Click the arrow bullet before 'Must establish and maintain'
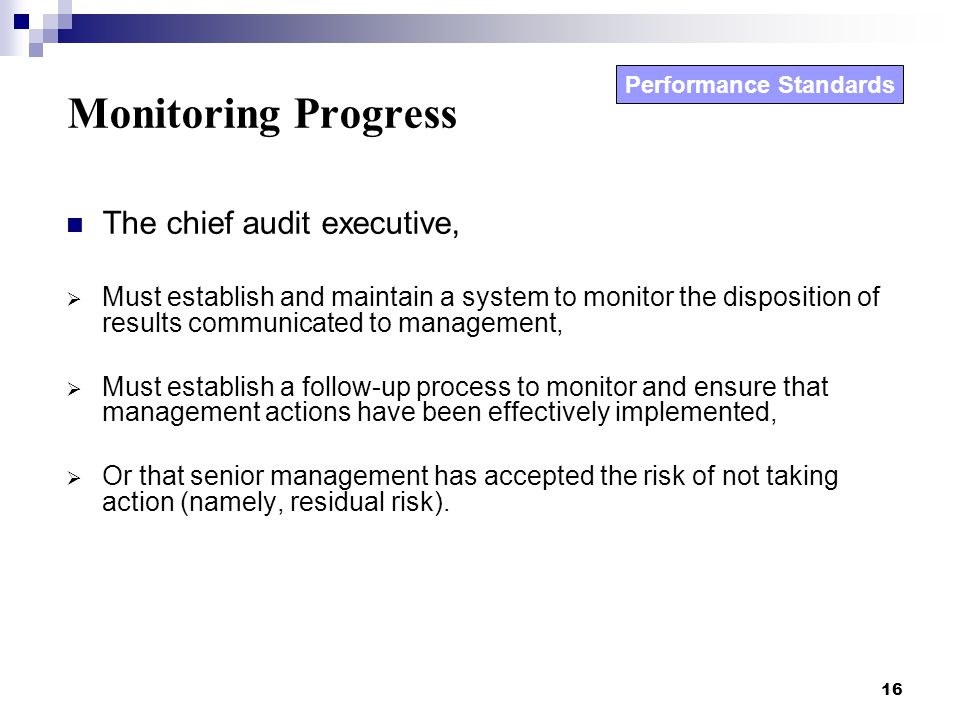Screen dimensions: 960x720 pyautogui.click(x=74, y=299)
